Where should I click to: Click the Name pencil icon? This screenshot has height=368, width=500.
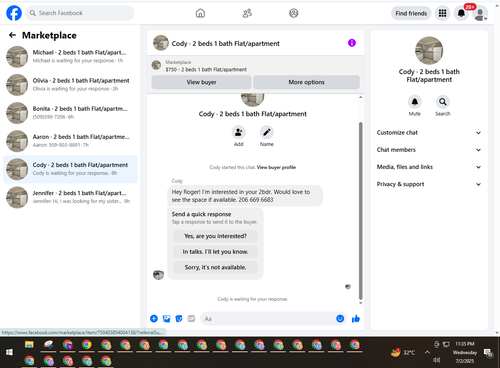pyautogui.click(x=267, y=132)
